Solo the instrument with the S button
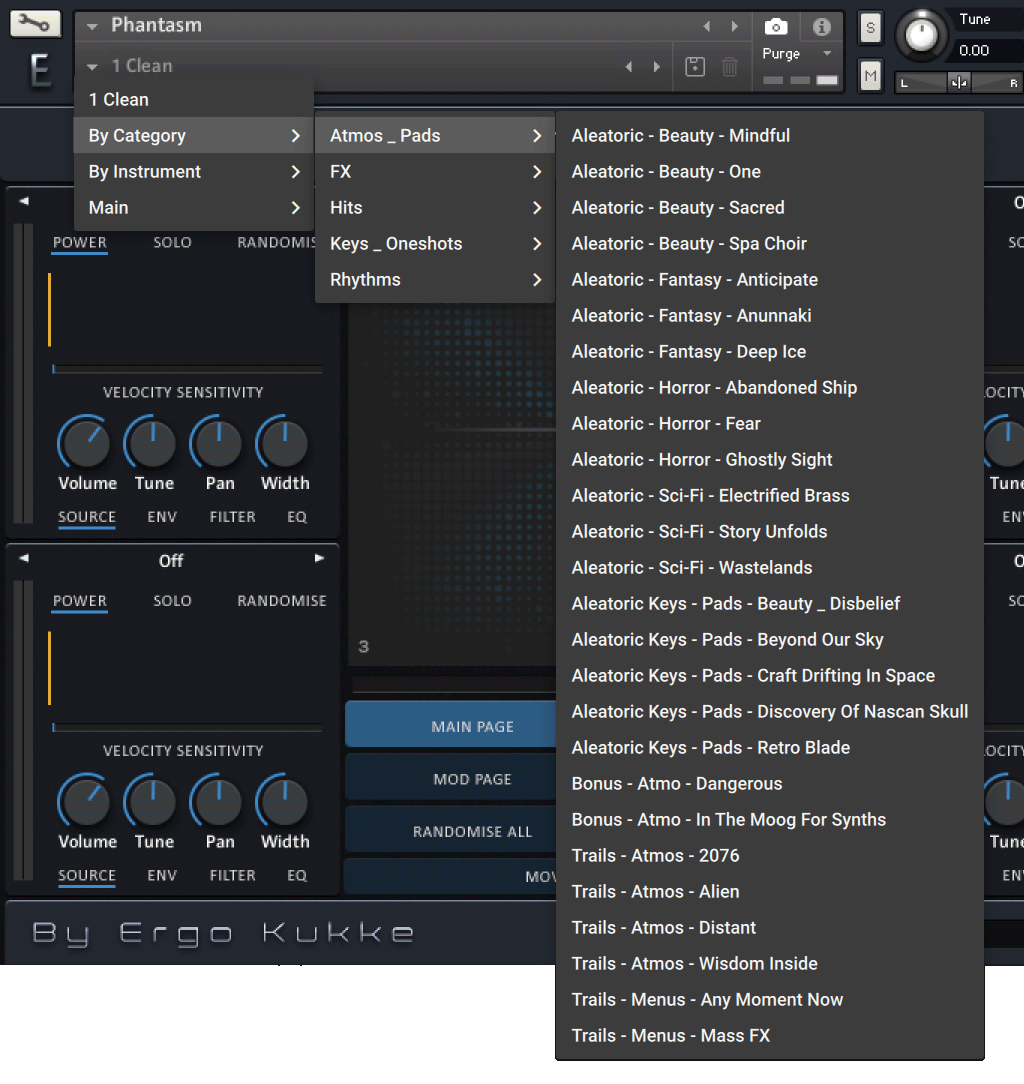The image size is (1024, 1084). tap(871, 28)
